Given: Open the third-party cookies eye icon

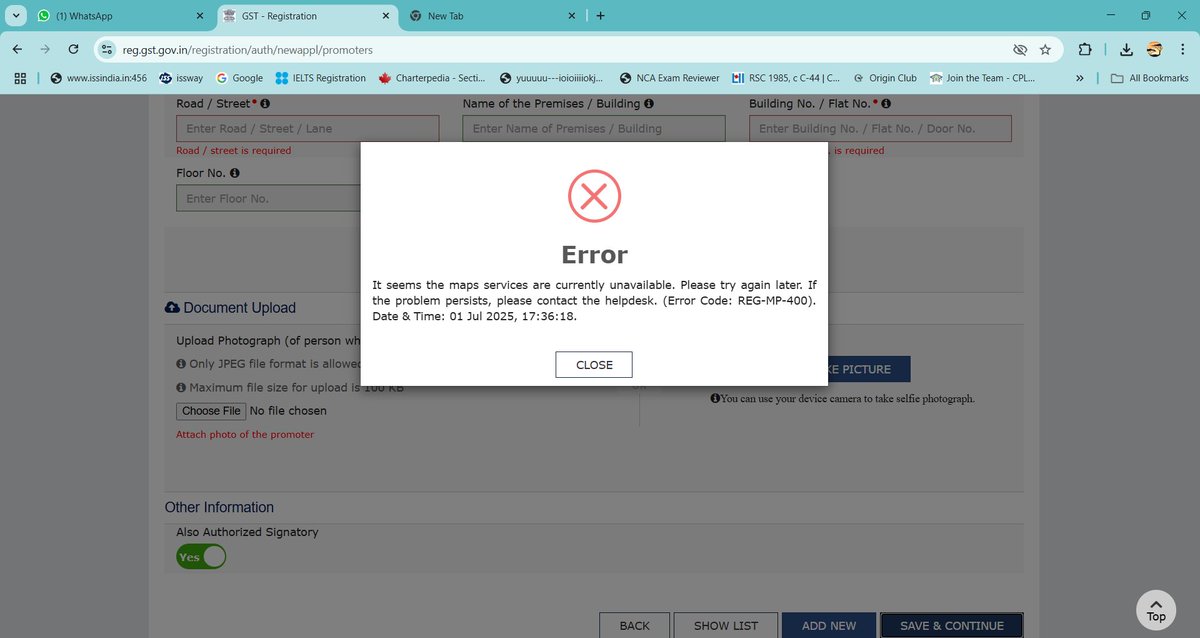Looking at the screenshot, I should tap(1020, 49).
